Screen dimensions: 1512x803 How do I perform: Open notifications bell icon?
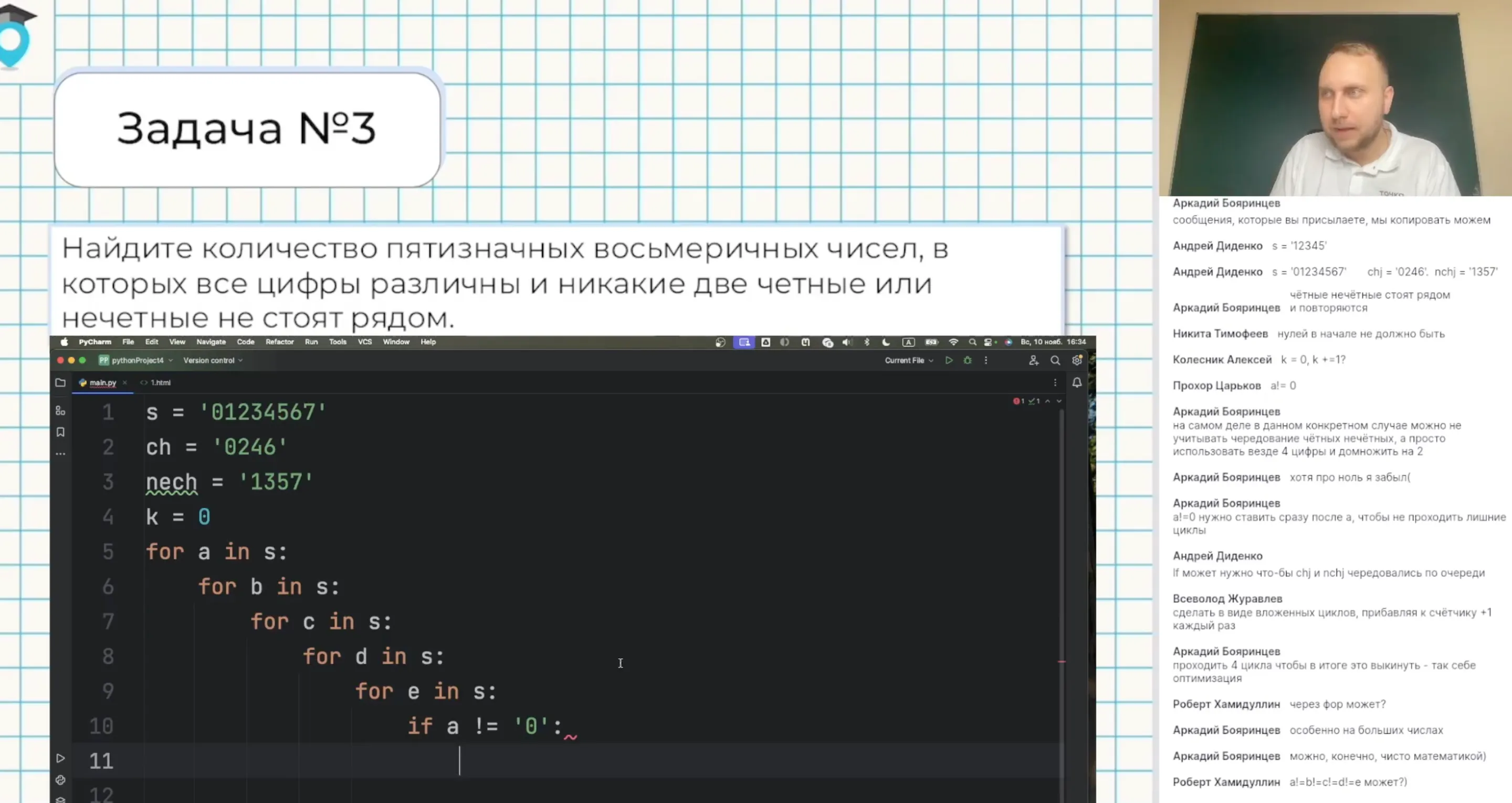(1076, 383)
